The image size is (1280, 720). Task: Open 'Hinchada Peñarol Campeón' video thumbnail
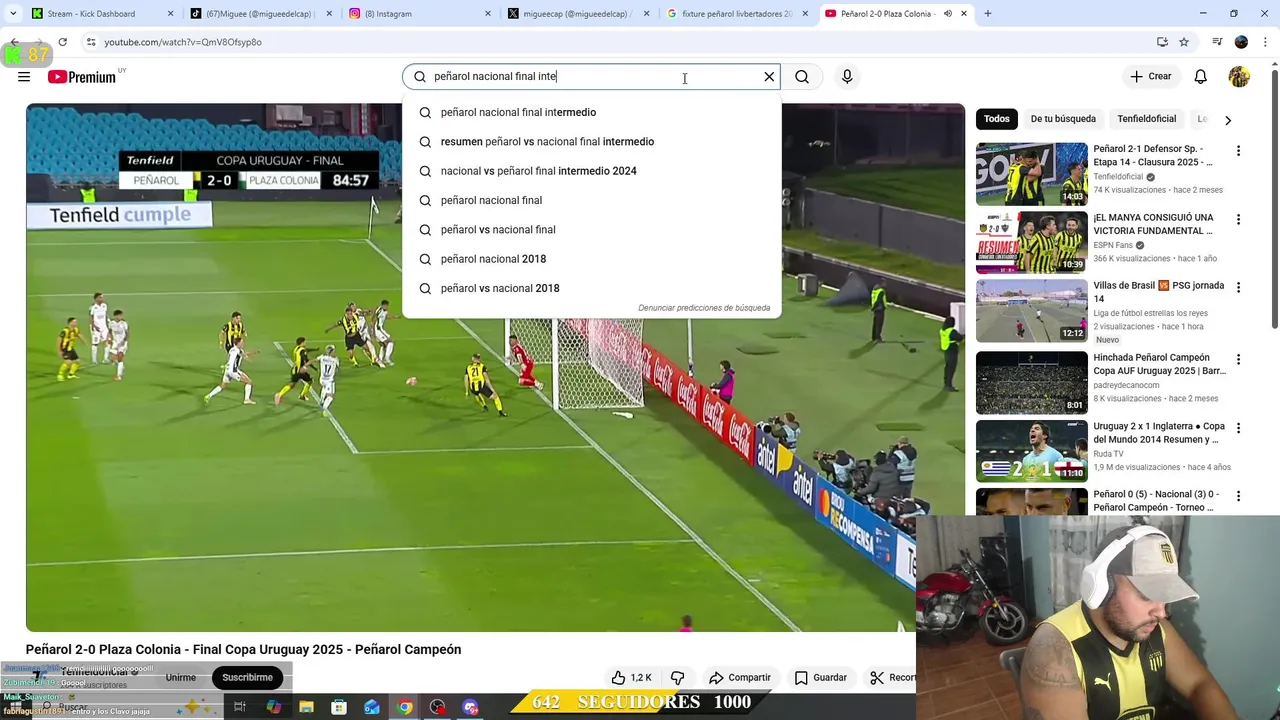[1032, 382]
